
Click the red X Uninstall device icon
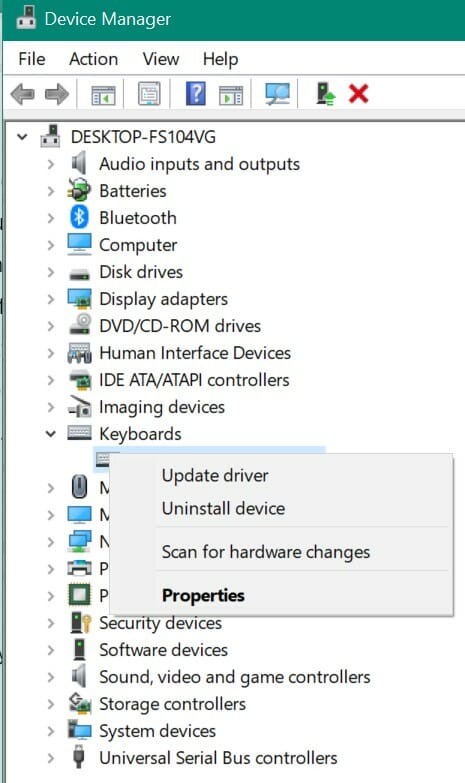pyautogui.click(x=358, y=93)
